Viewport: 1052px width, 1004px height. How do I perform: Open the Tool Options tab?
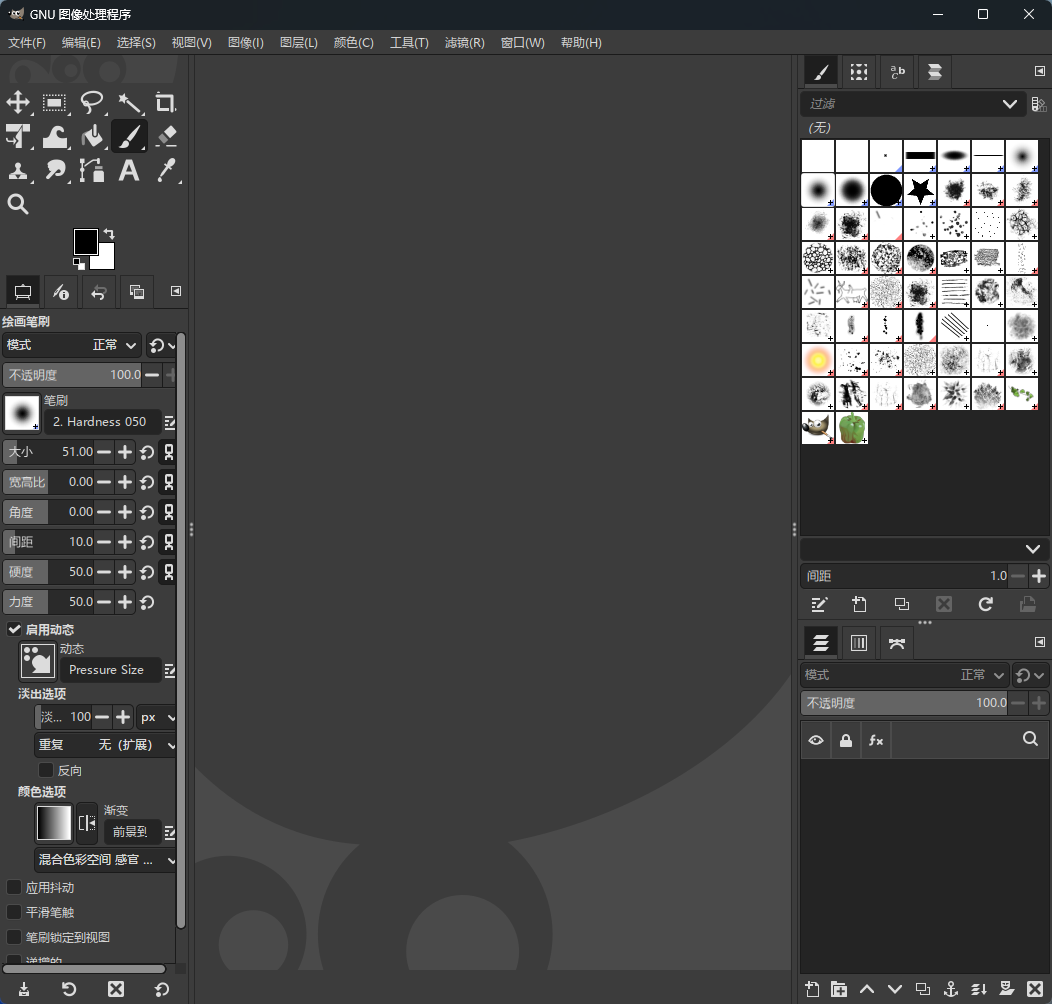[23, 292]
